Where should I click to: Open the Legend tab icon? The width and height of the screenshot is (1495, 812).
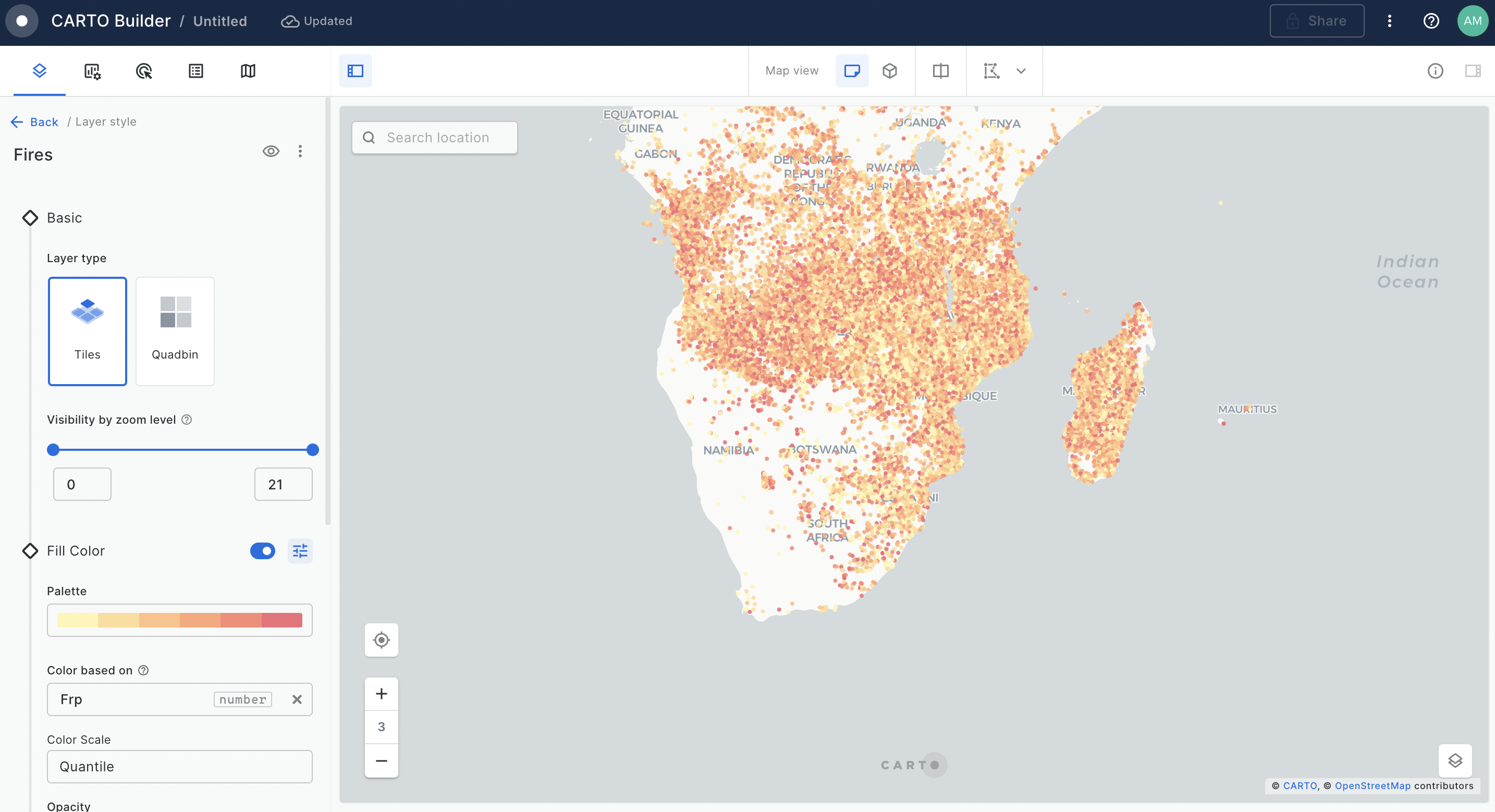195,71
